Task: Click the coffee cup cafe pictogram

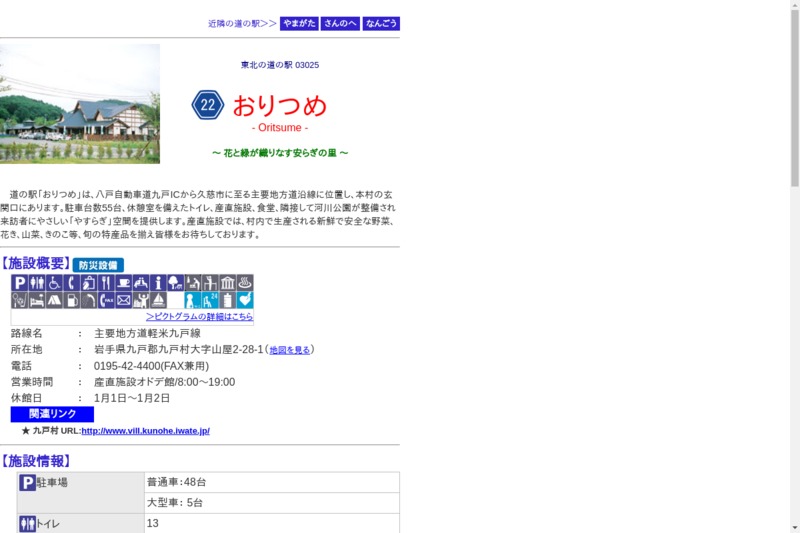Action: point(124,283)
